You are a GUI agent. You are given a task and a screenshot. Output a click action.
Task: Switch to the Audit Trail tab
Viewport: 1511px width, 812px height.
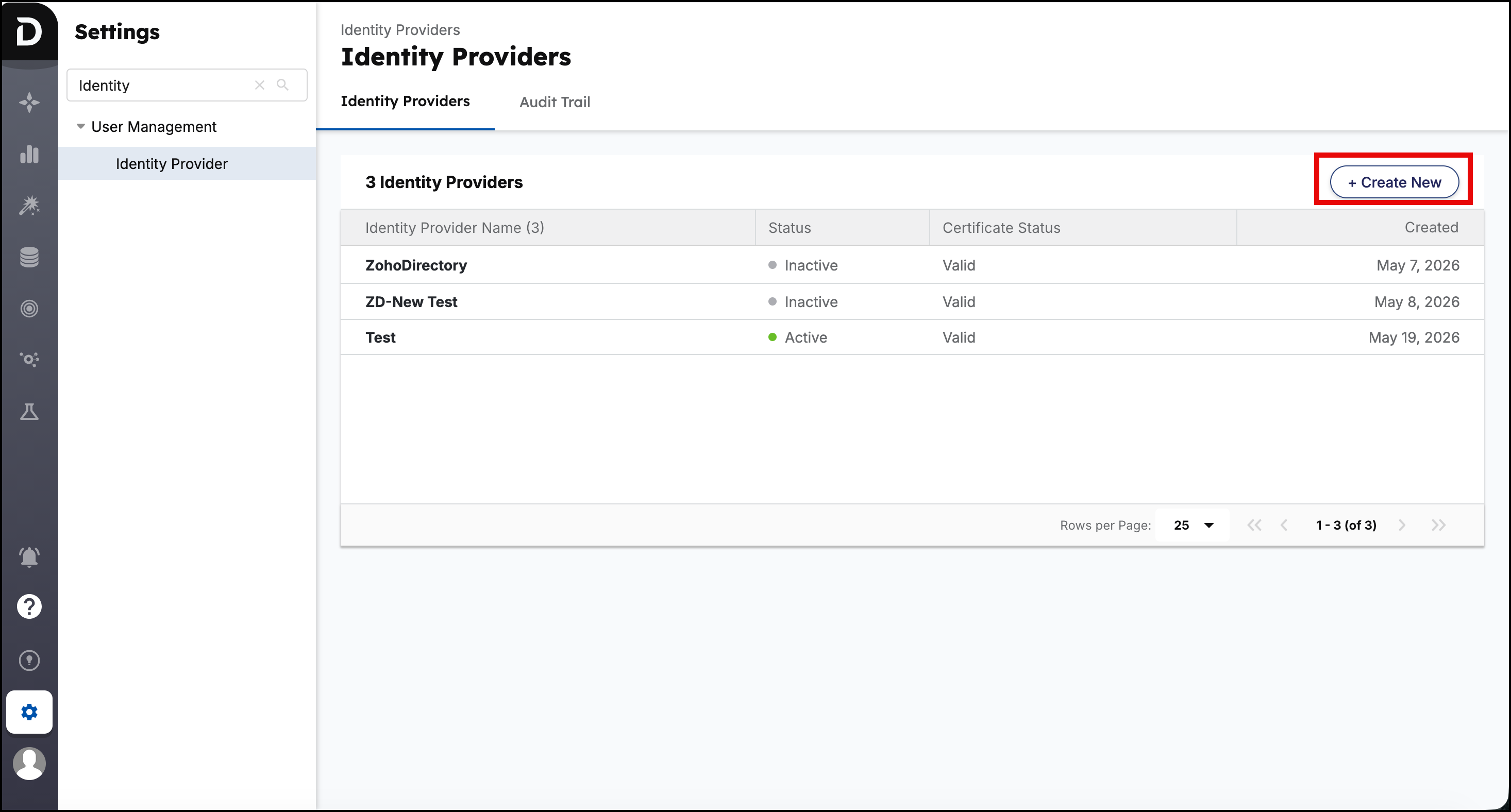click(x=555, y=102)
